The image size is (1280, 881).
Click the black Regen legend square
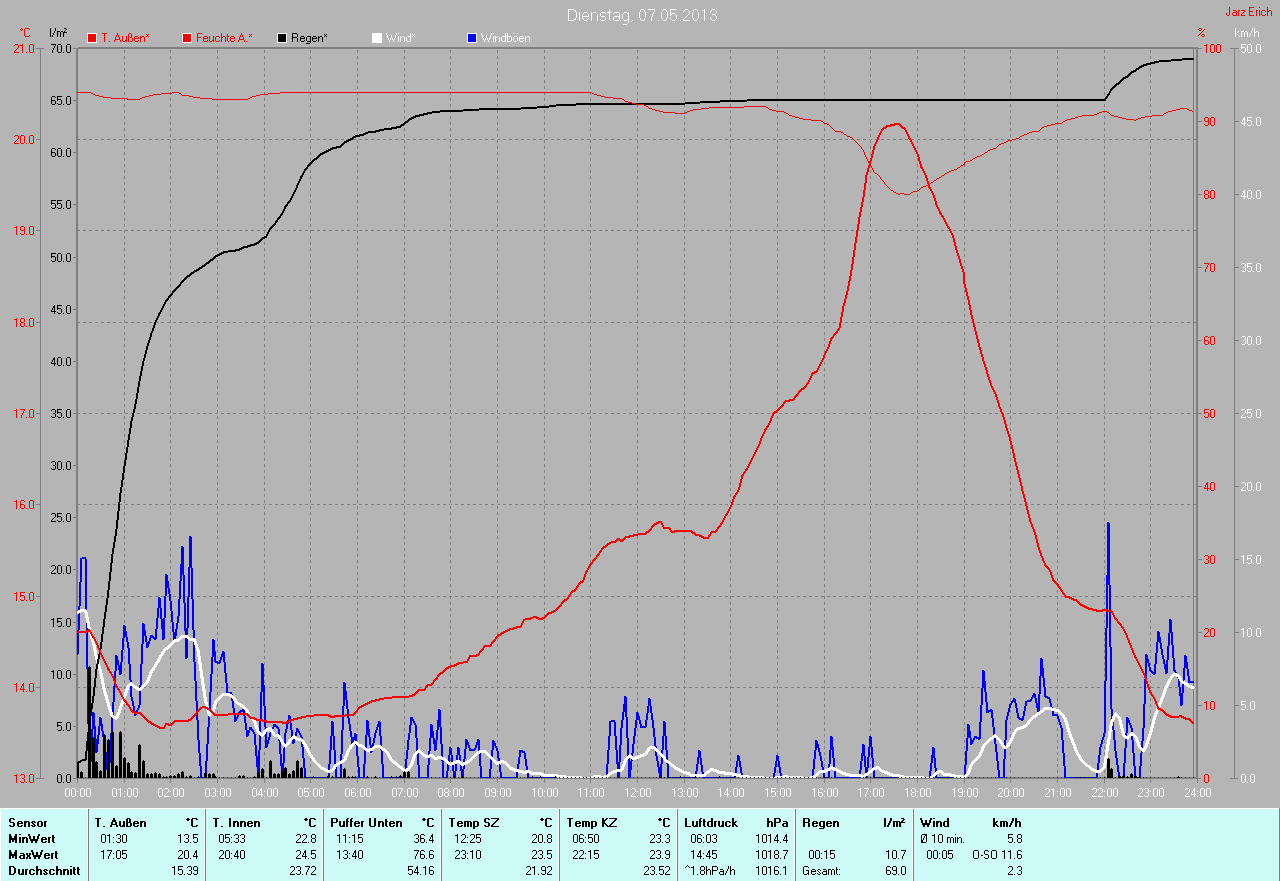282,38
